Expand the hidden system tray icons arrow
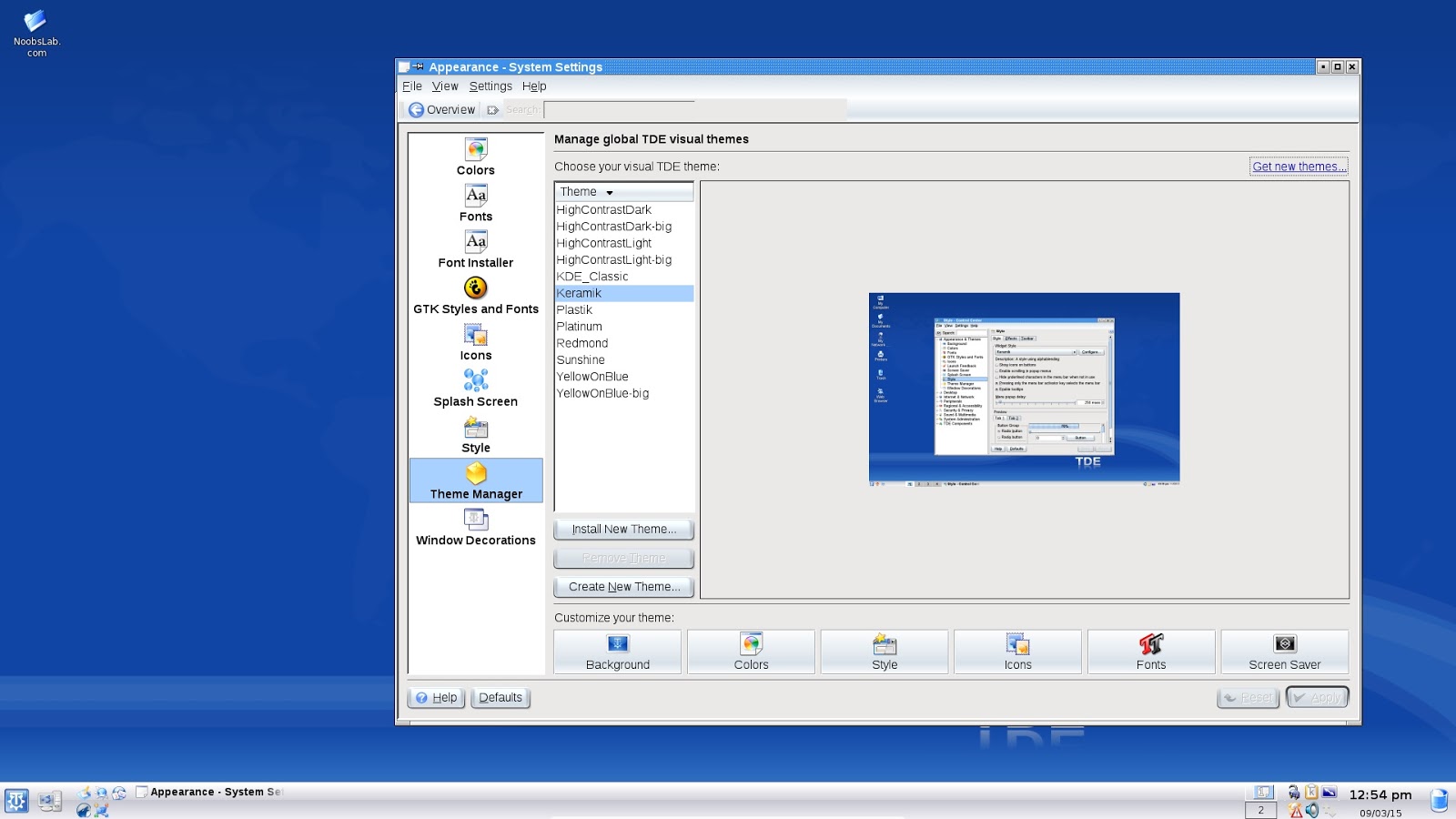 pyautogui.click(x=1331, y=813)
